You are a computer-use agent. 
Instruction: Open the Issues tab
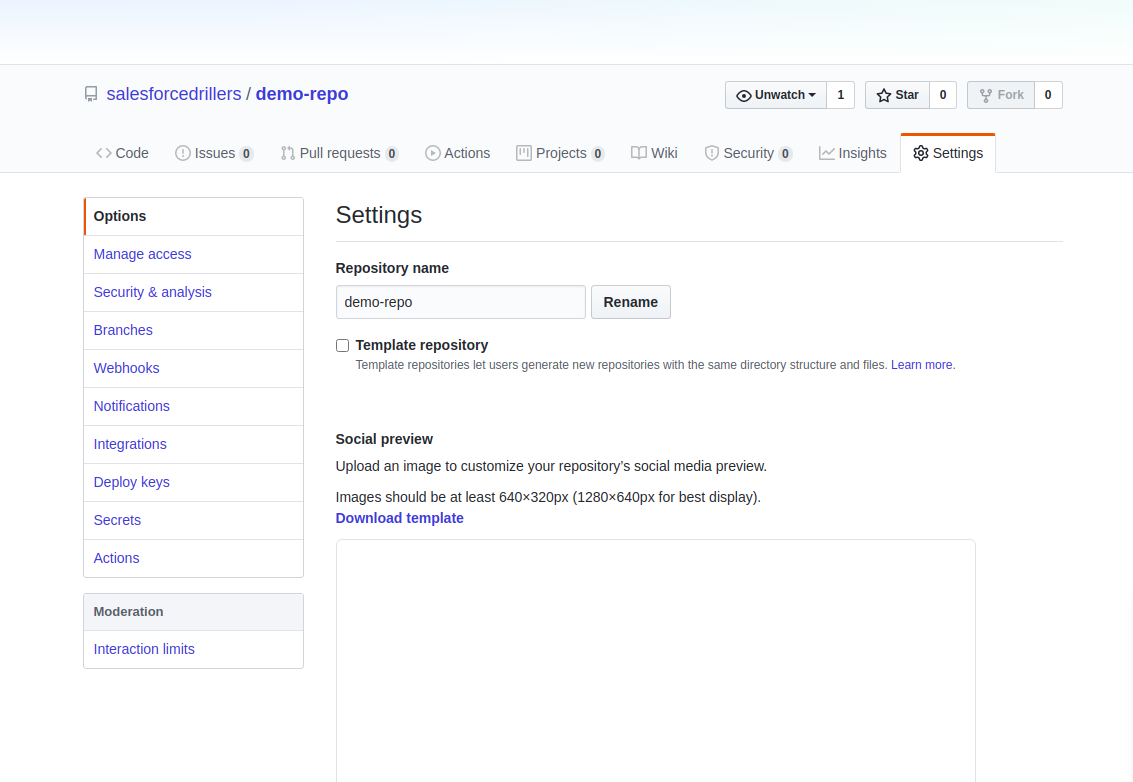[x=214, y=153]
